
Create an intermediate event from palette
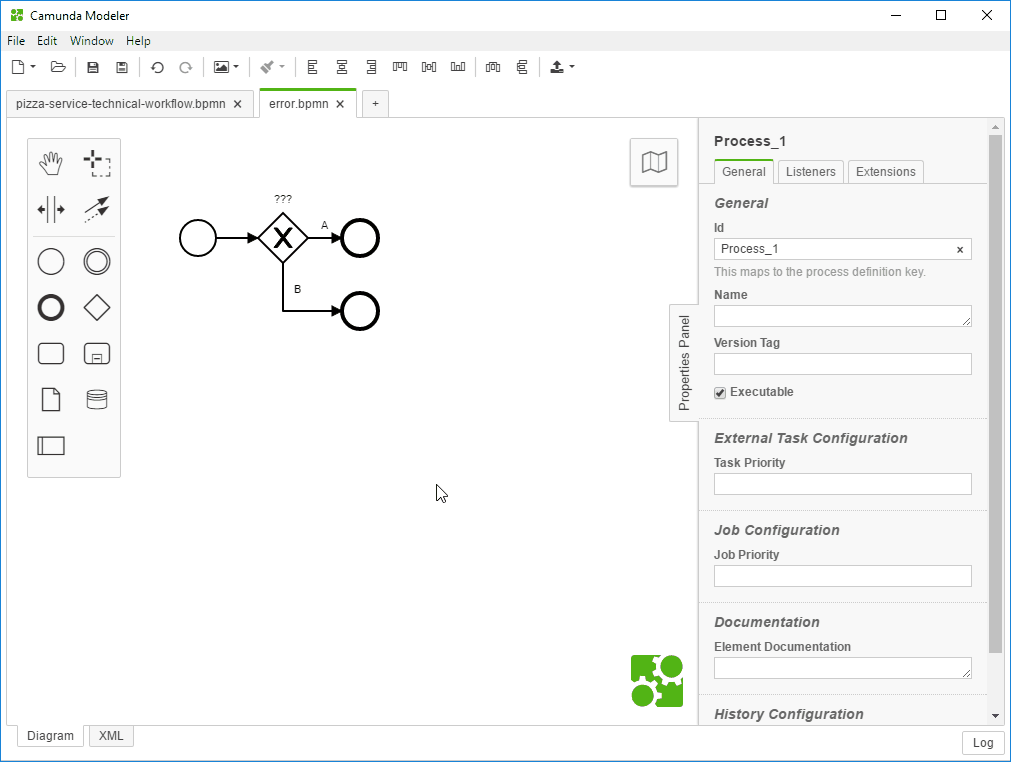tap(97, 262)
